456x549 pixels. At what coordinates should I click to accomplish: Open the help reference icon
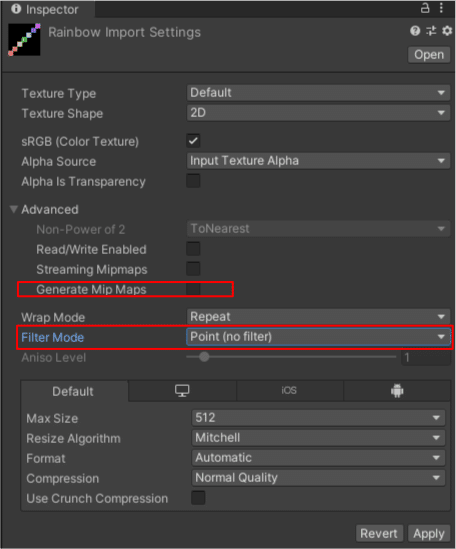[x=415, y=31]
